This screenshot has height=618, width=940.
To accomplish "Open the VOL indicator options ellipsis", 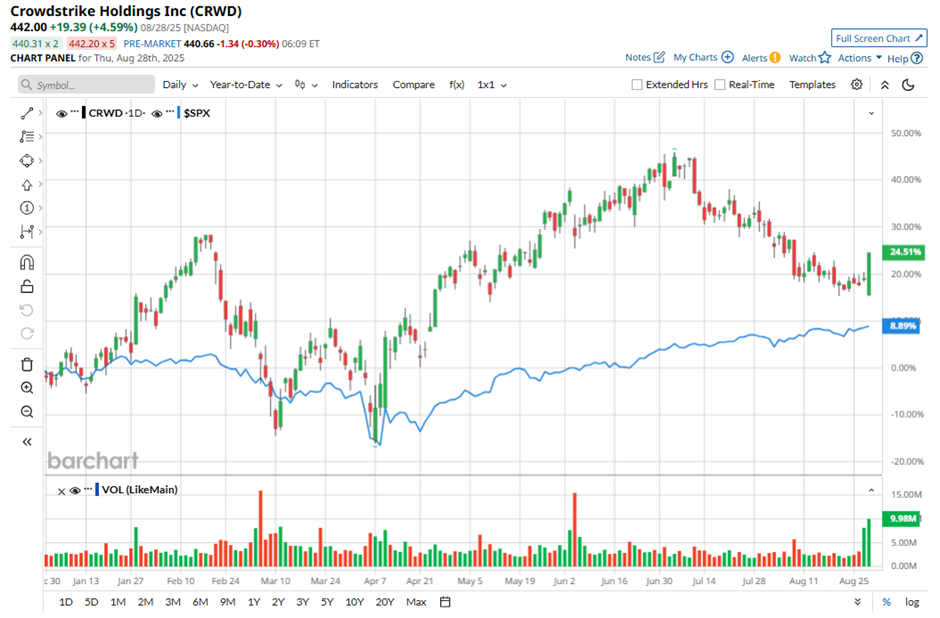I will pyautogui.click(x=88, y=489).
